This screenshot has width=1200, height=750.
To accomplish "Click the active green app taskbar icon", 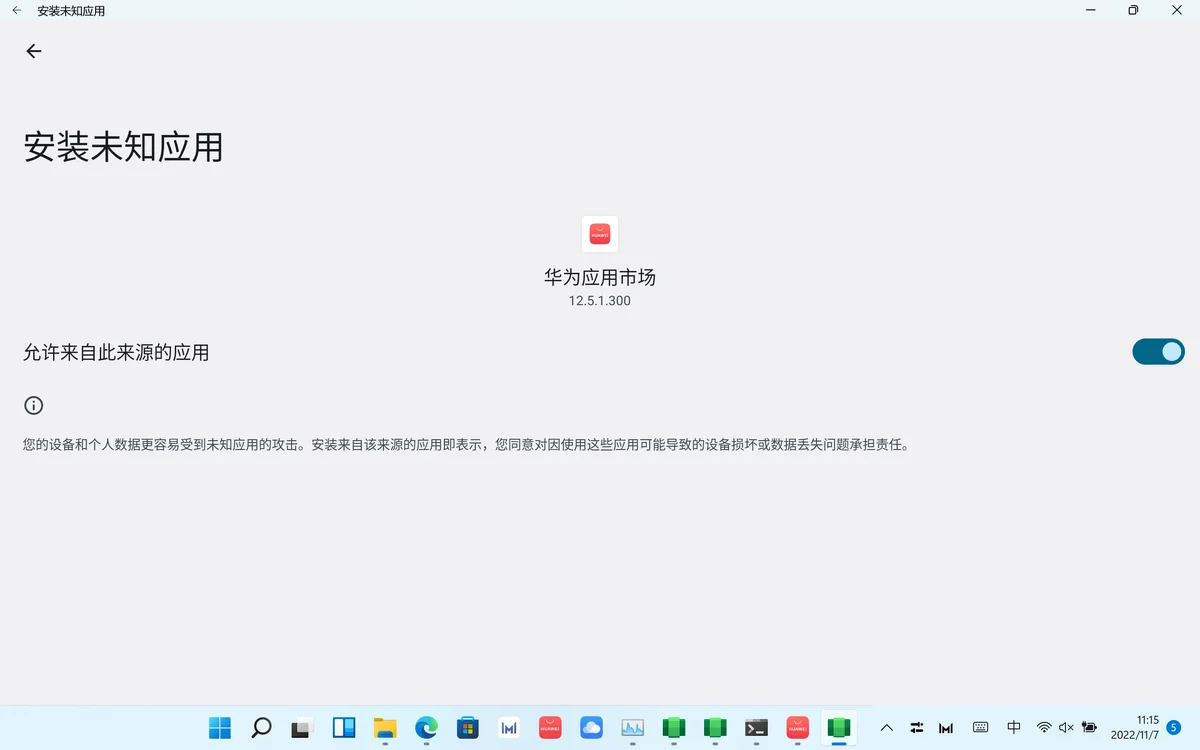I will 839,728.
